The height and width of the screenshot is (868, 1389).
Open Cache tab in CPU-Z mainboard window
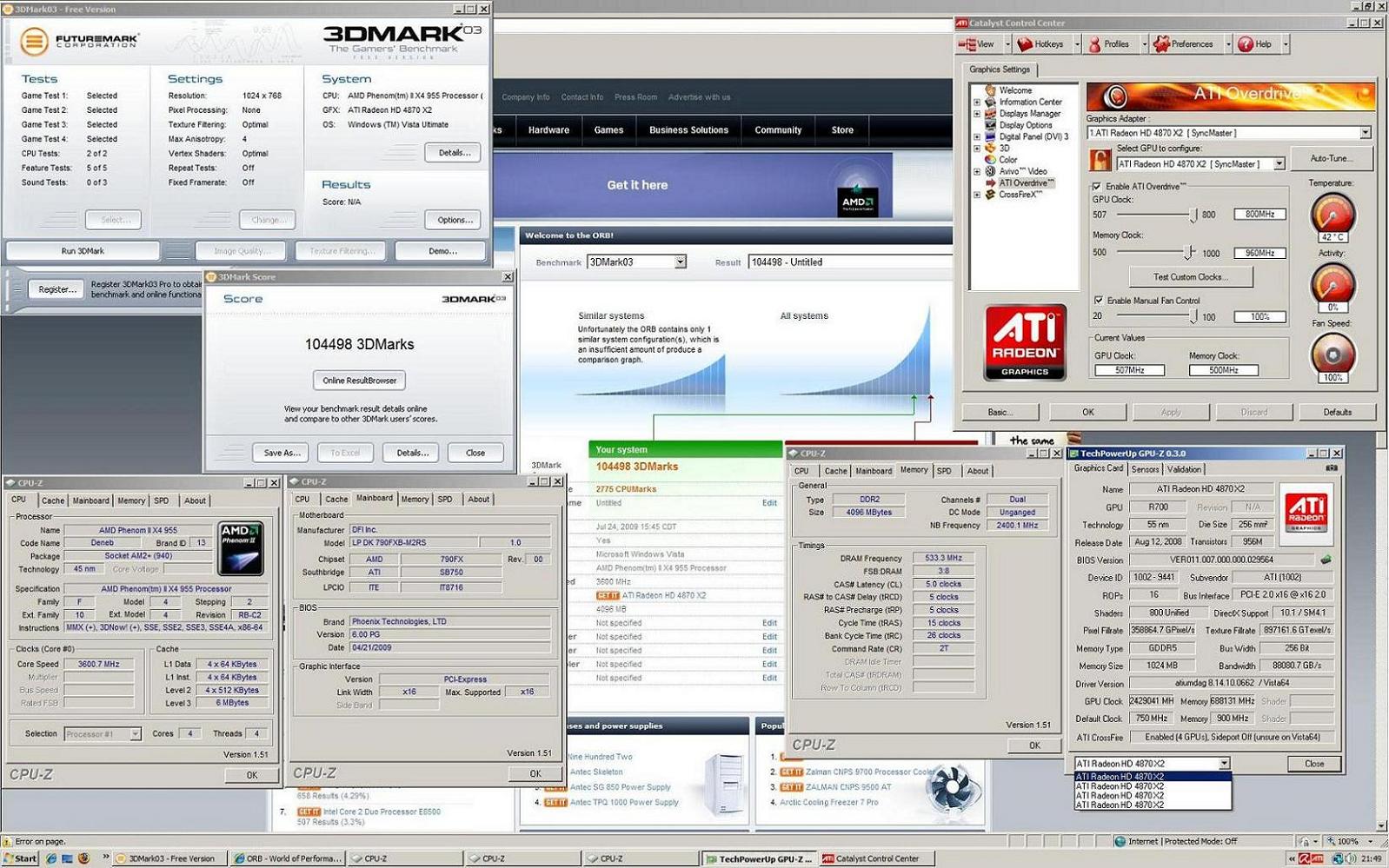click(336, 500)
